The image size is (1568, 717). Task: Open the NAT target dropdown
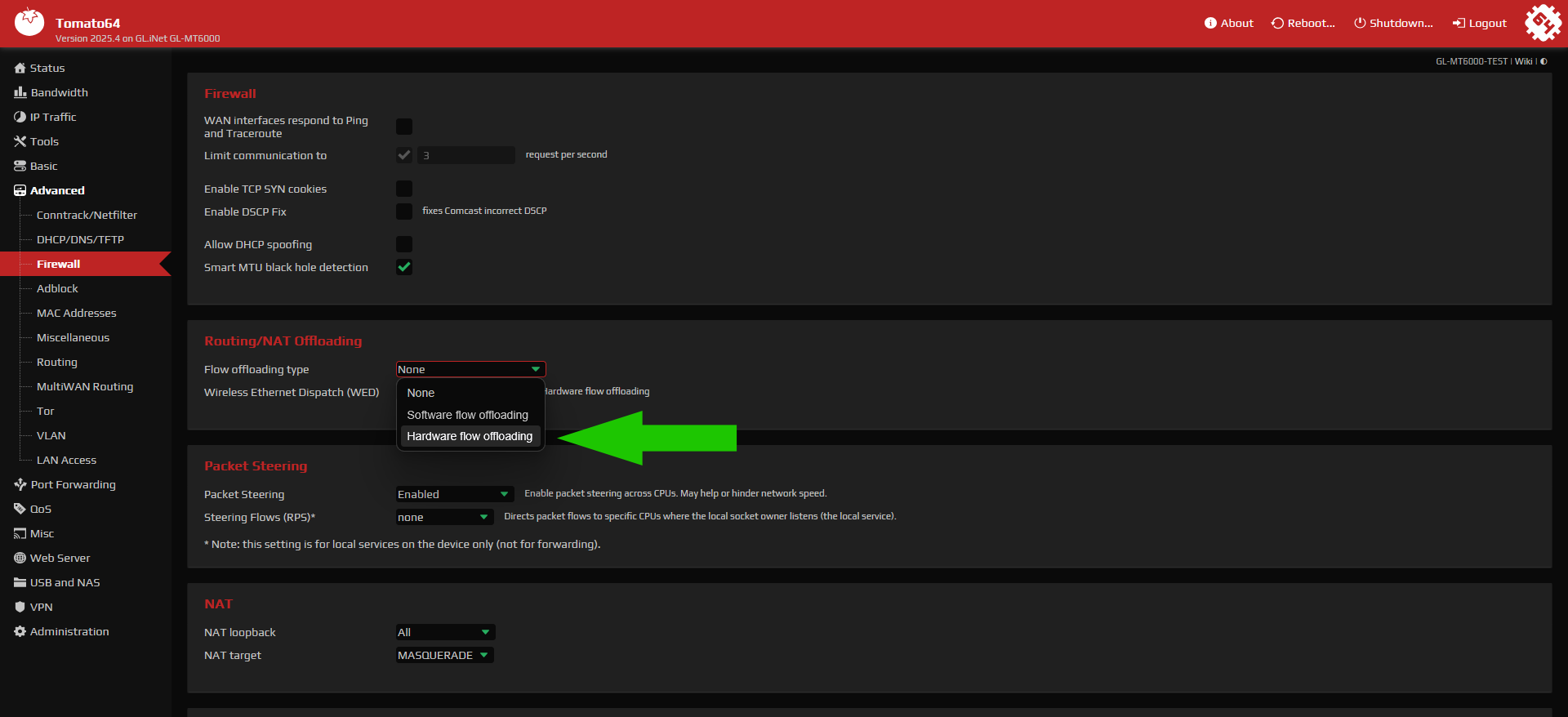(444, 655)
